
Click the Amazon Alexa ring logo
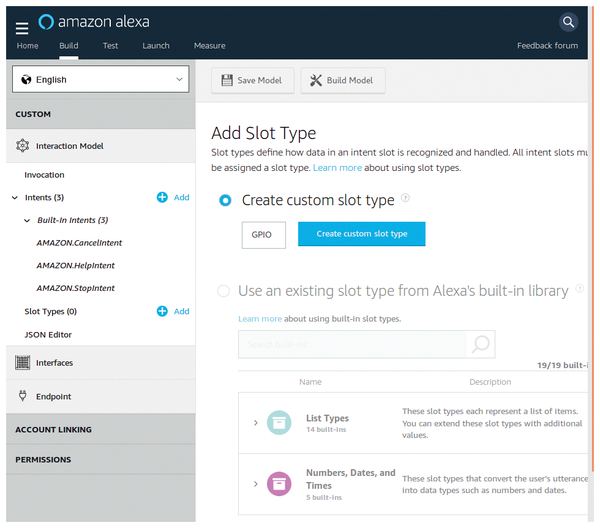coord(46,22)
